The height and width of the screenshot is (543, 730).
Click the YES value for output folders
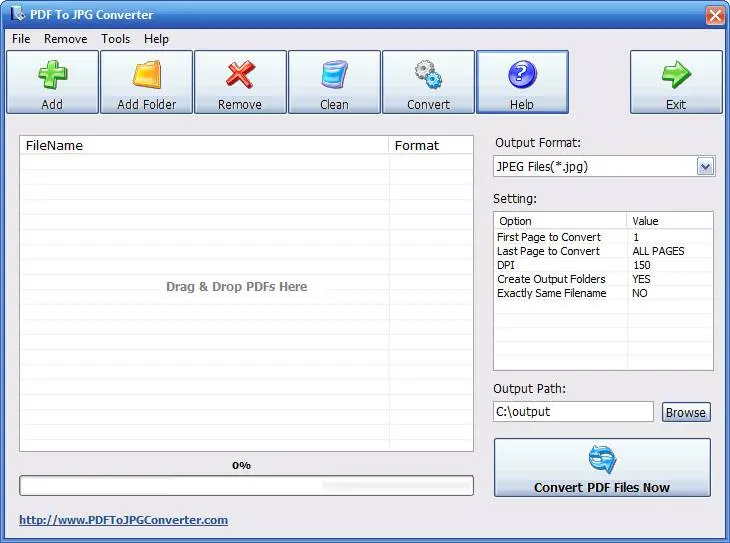[641, 279]
